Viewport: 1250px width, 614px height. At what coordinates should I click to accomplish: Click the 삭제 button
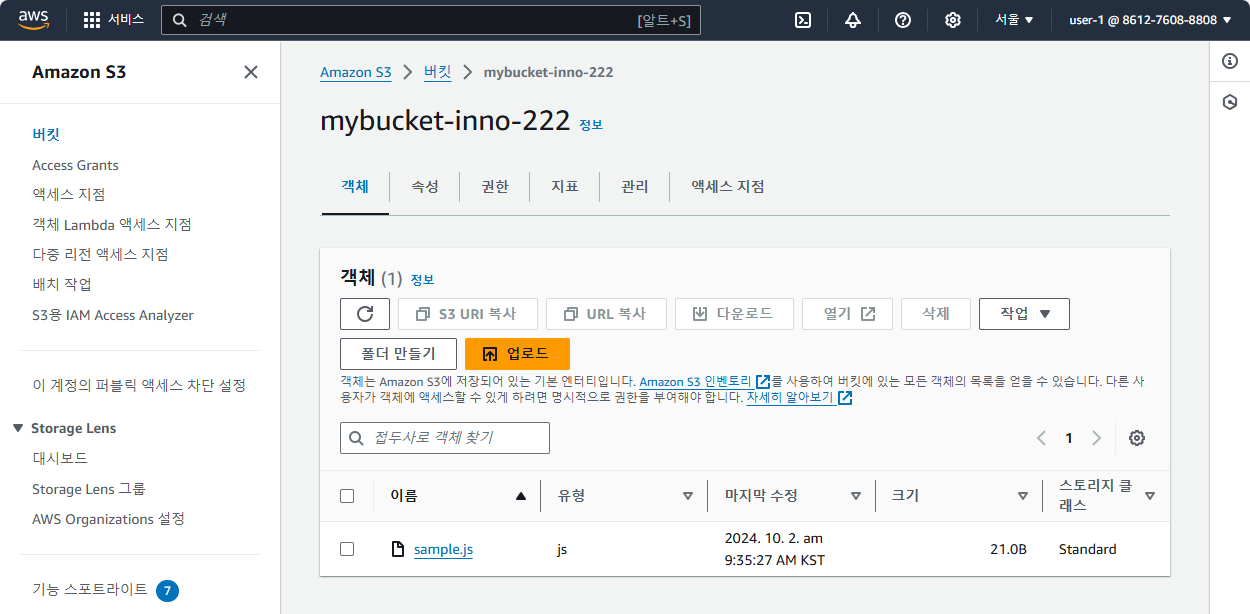[x=936, y=314]
